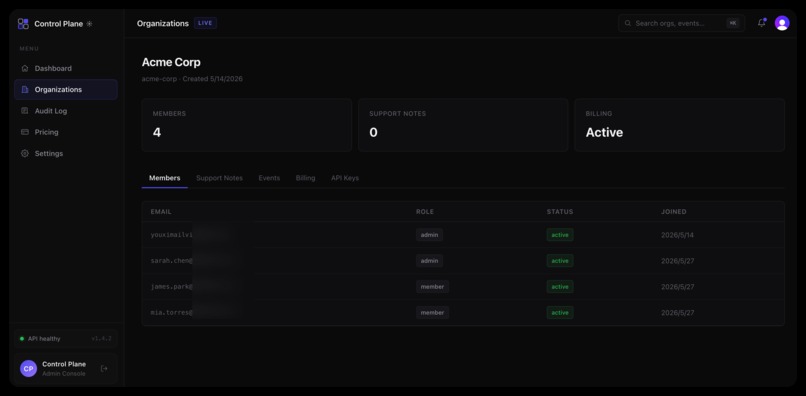Click the Control Plane logo icon
806x396 pixels.
23,24
